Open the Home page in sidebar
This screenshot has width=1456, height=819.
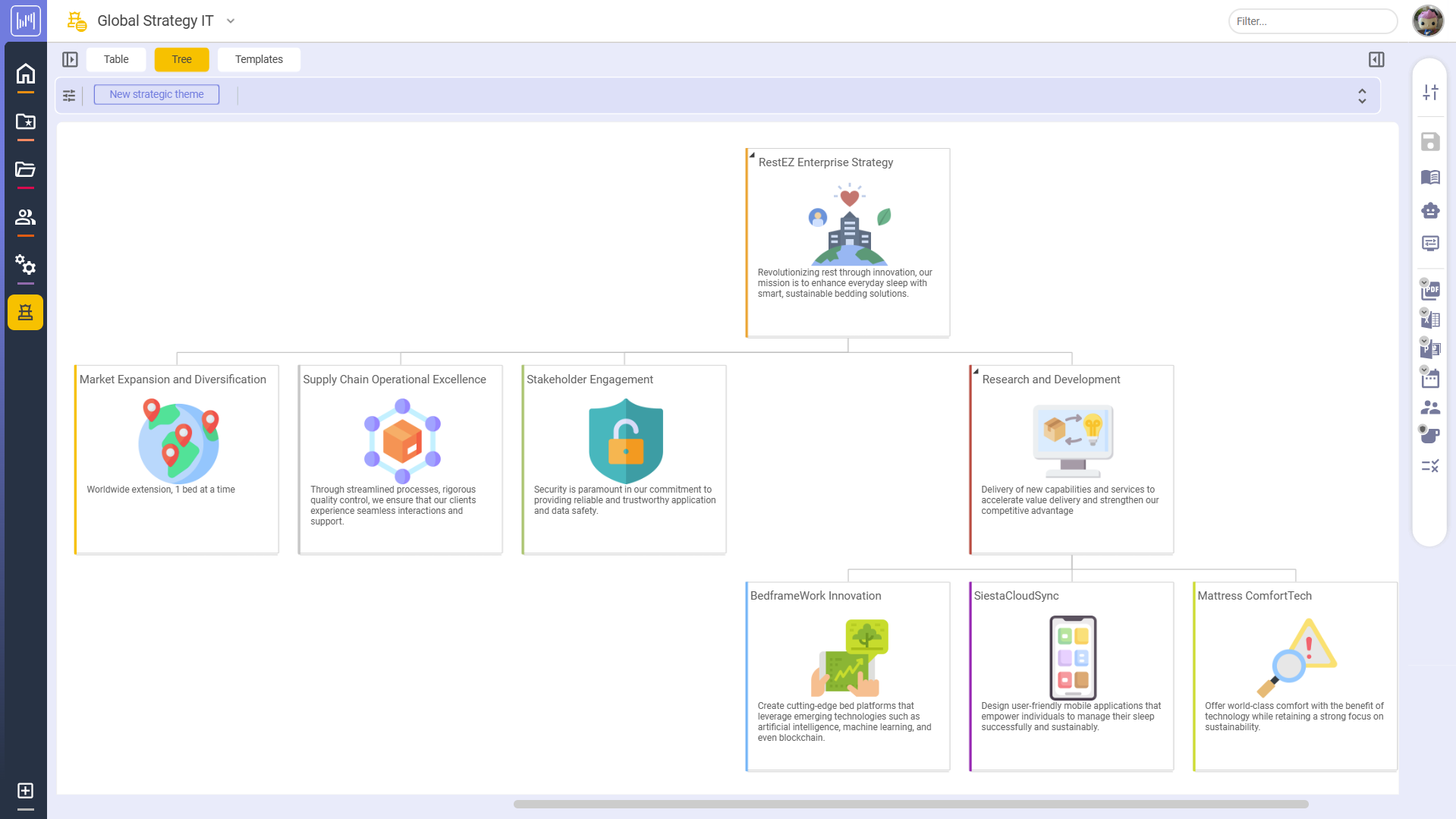[x=25, y=74]
